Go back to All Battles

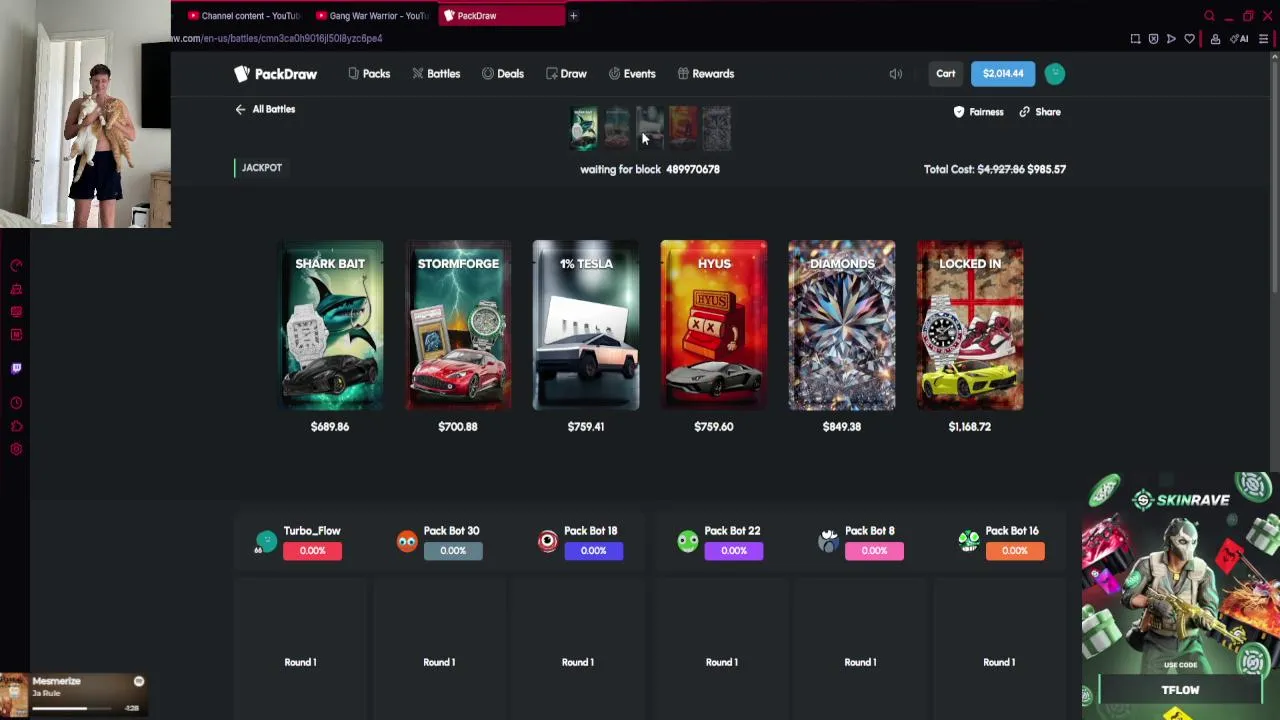tap(265, 109)
